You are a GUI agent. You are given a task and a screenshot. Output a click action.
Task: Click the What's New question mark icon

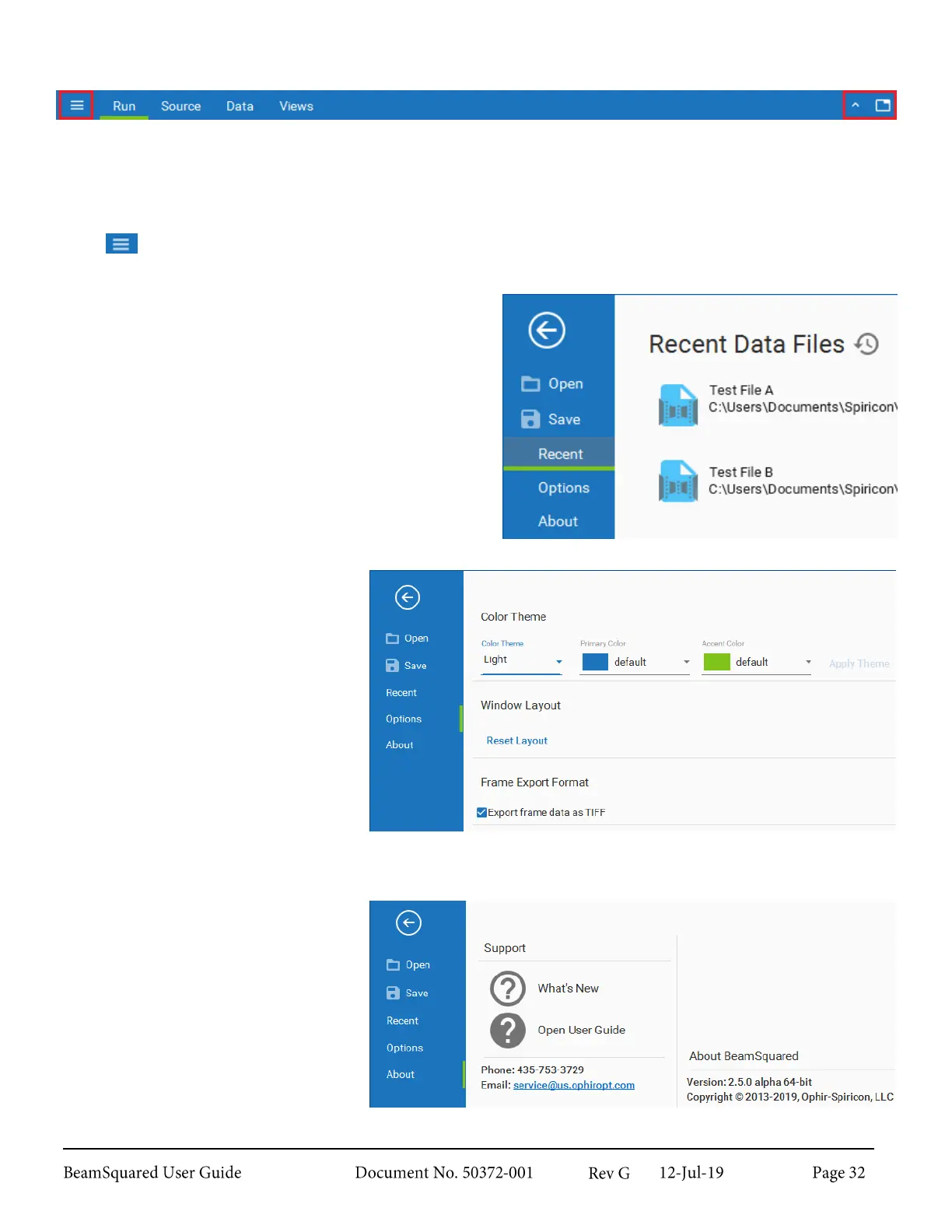pos(508,989)
